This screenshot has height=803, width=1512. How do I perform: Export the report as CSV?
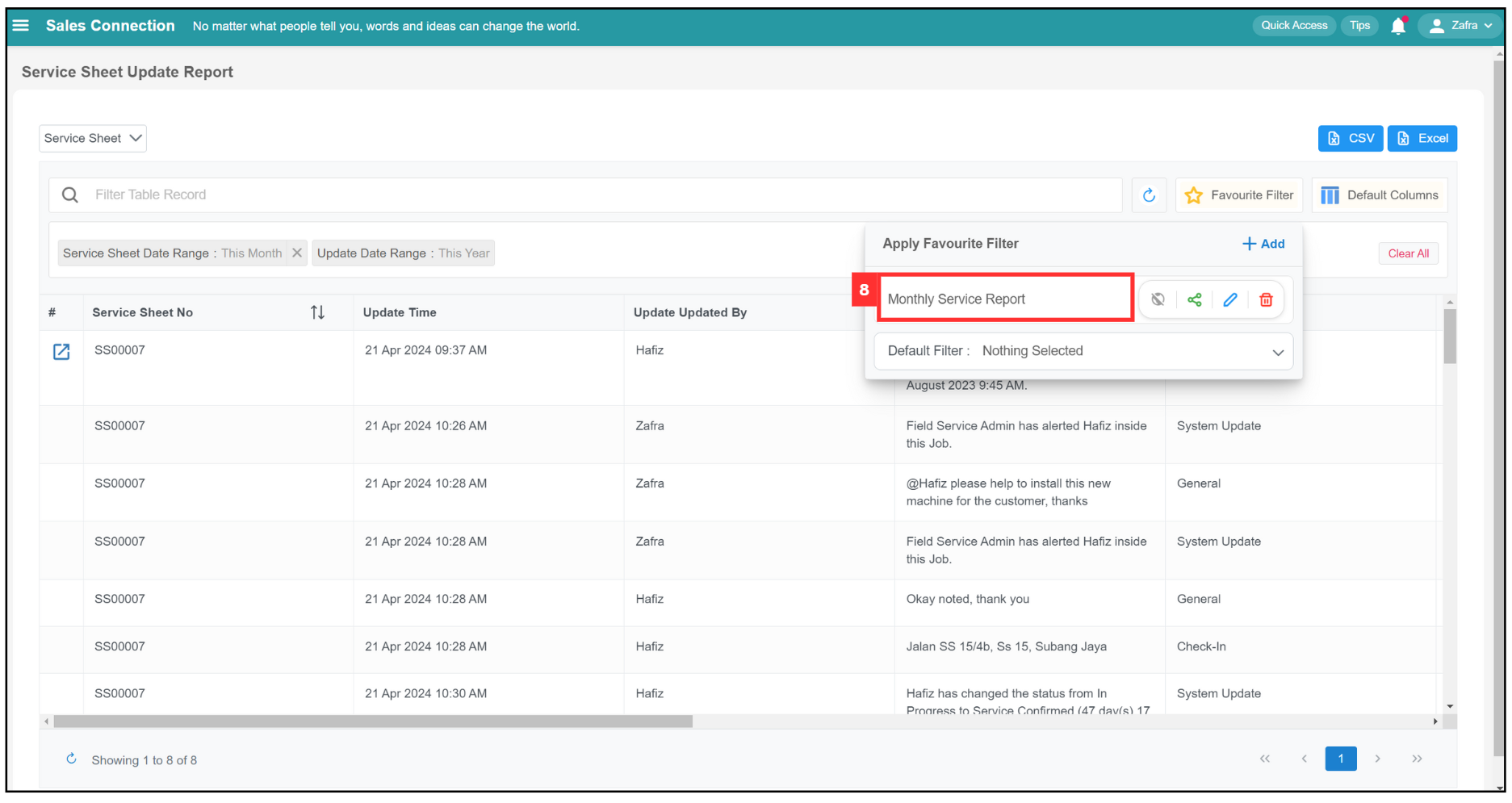(1350, 138)
